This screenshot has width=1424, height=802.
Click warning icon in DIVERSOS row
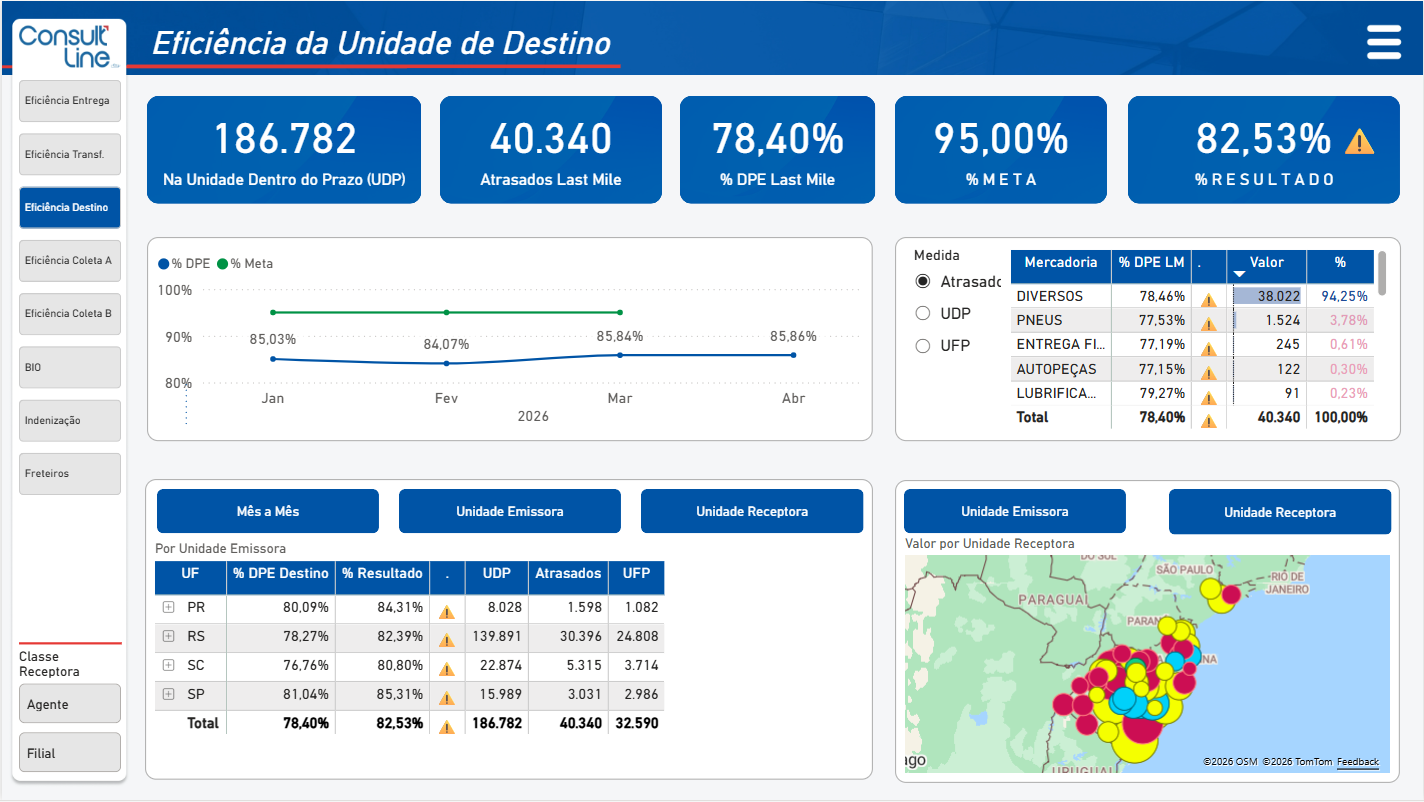[x=1209, y=299]
